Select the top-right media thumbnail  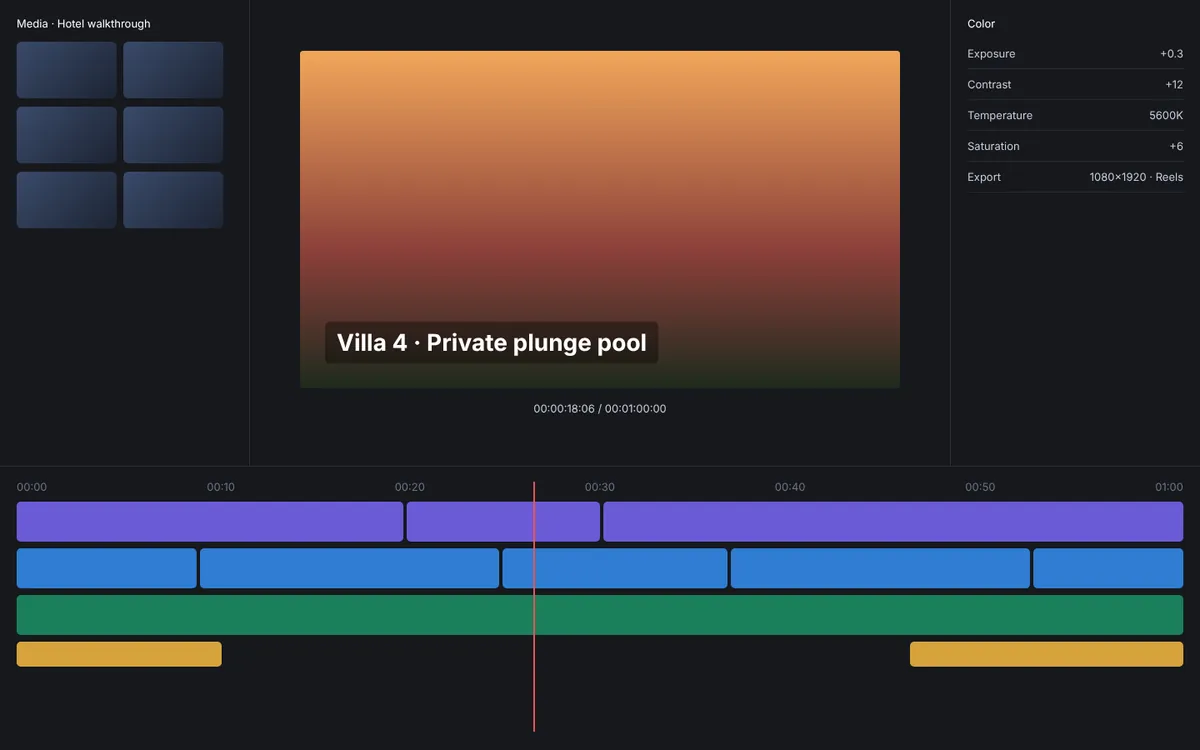pyautogui.click(x=173, y=70)
